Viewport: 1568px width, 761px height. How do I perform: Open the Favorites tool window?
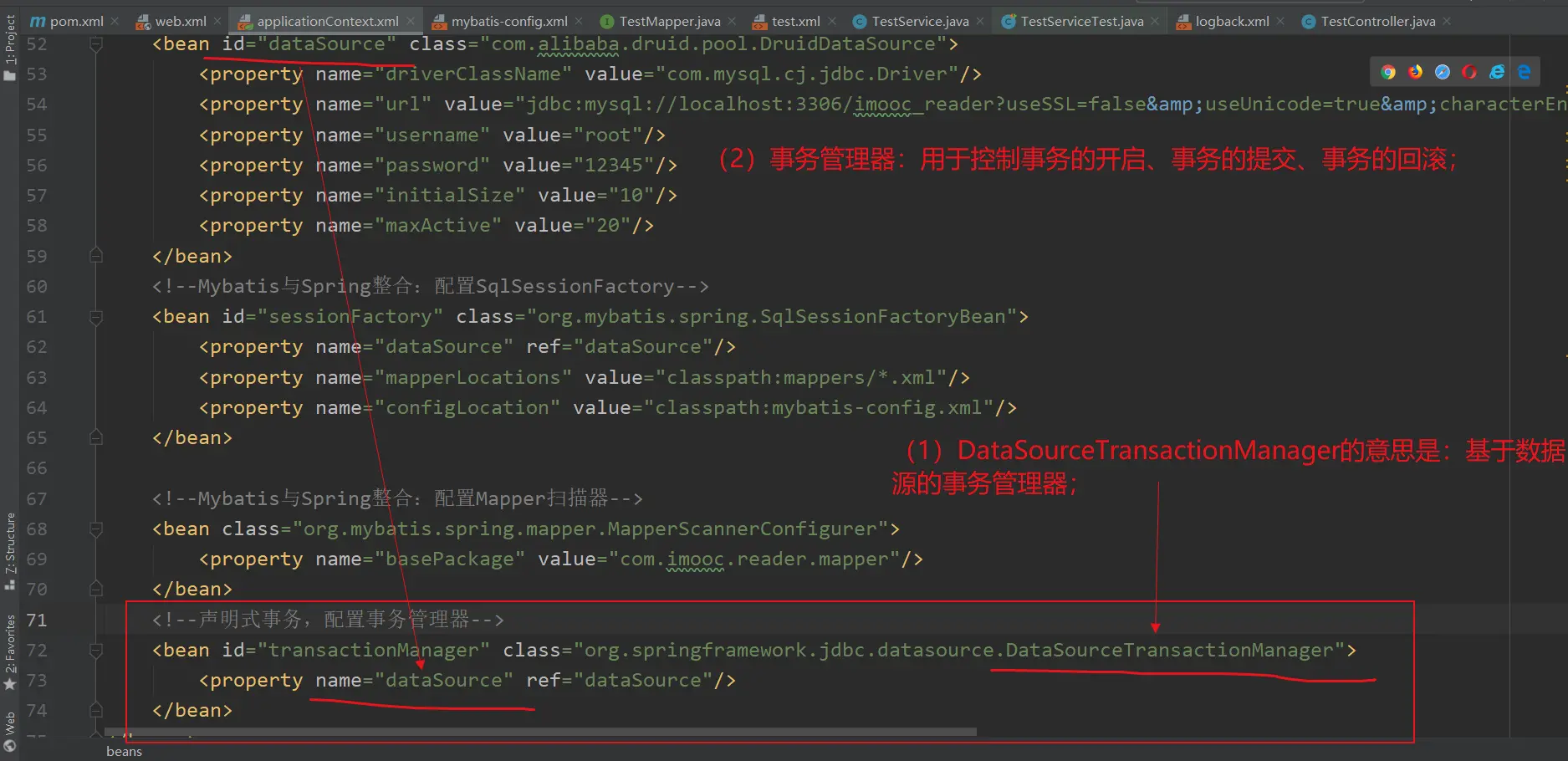coord(10,652)
